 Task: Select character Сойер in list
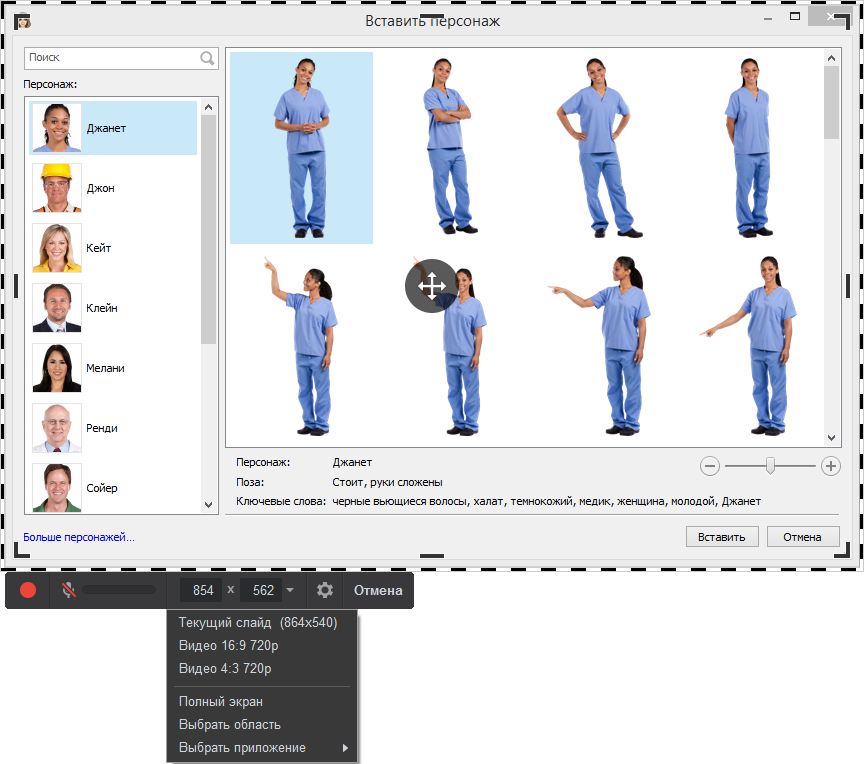pos(113,488)
